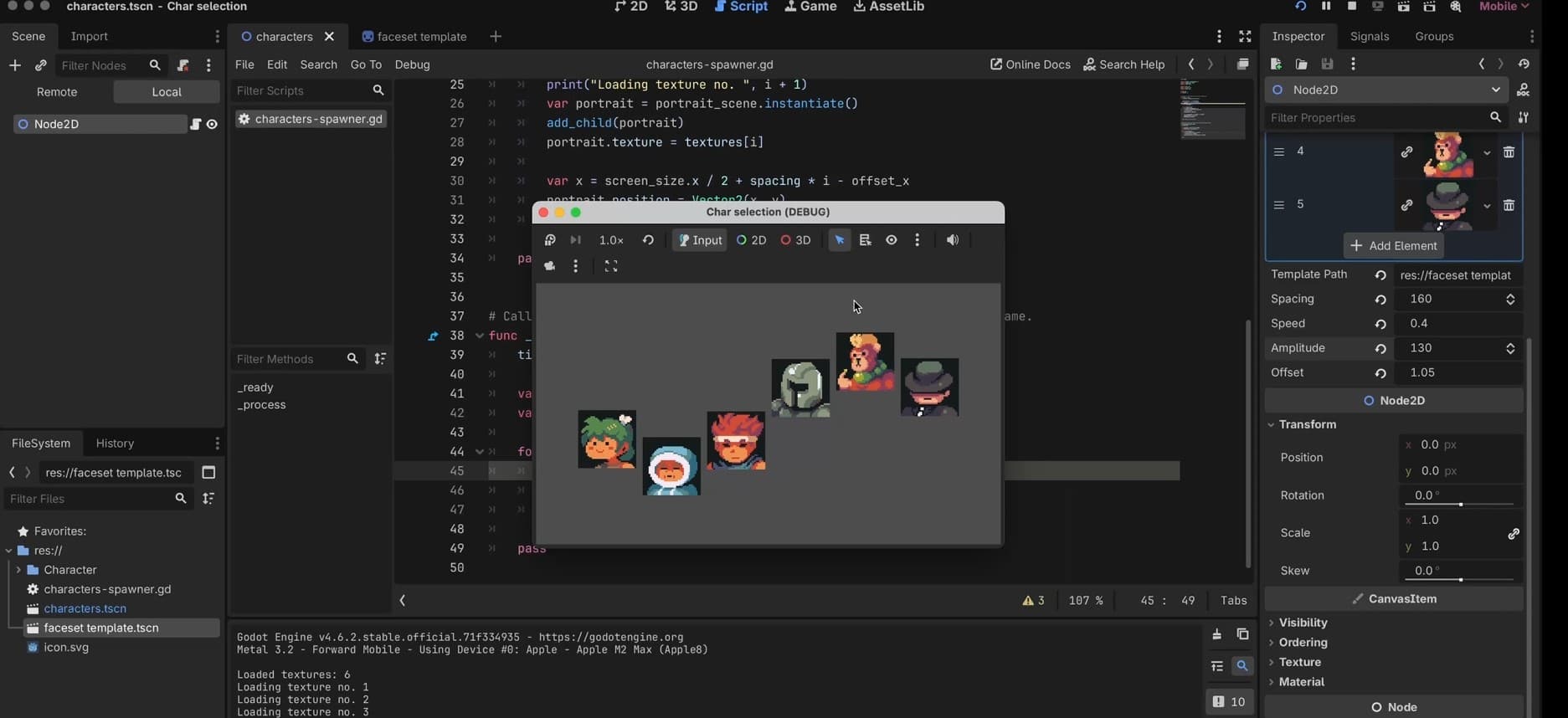
Task: Add a new scene tab
Action: (496, 37)
